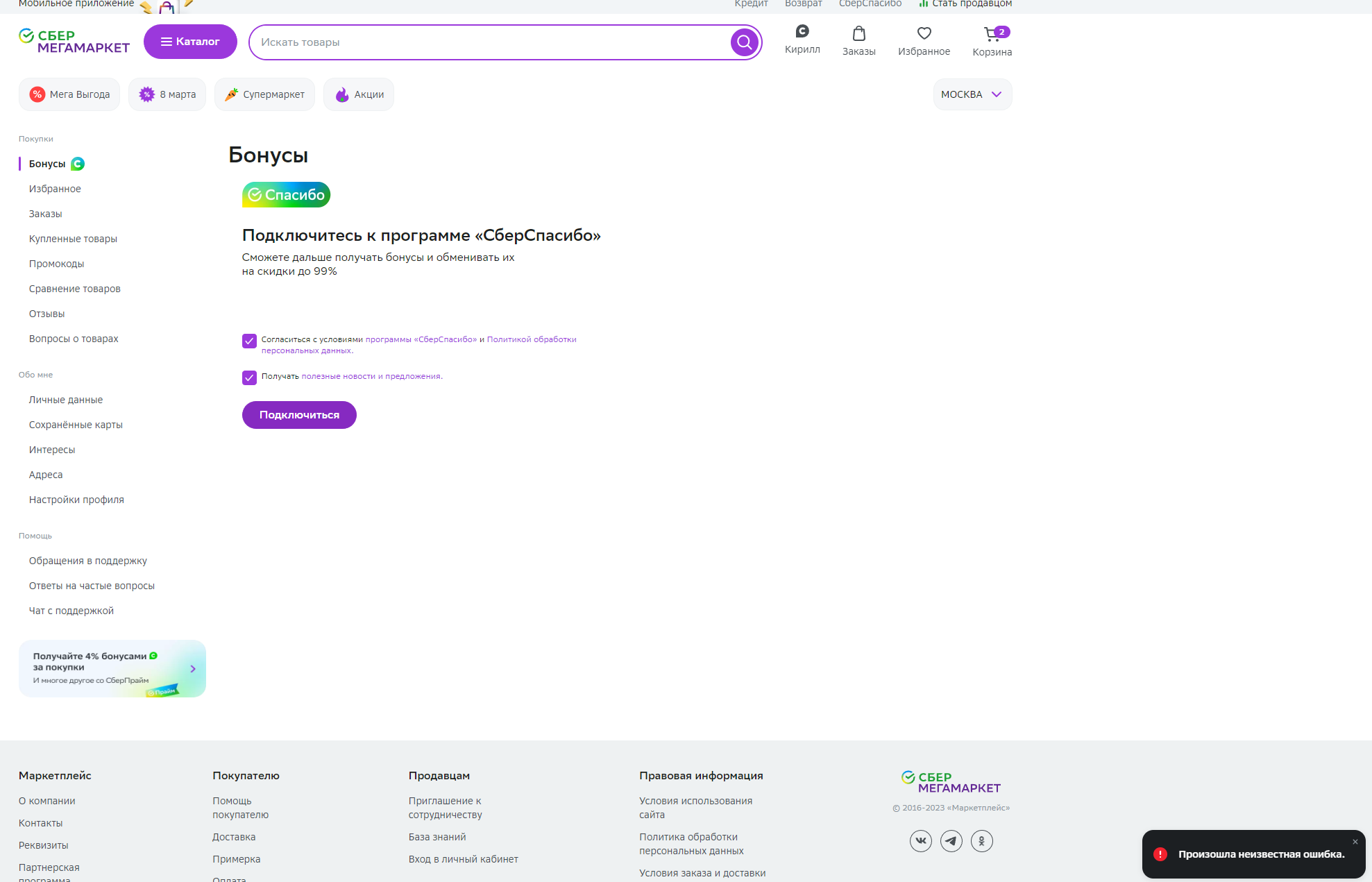Screen dimensions: 1372x882
Task: Click footer Сбер Мегамаркет logo
Action: click(x=951, y=782)
